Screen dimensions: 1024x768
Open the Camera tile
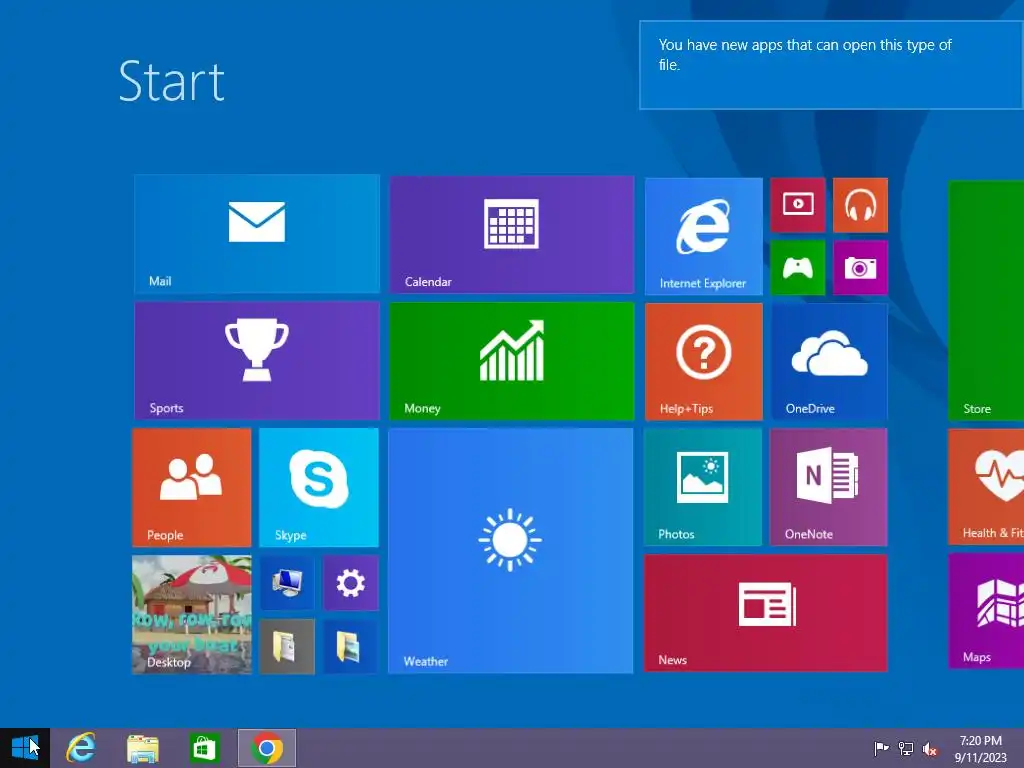(x=860, y=267)
